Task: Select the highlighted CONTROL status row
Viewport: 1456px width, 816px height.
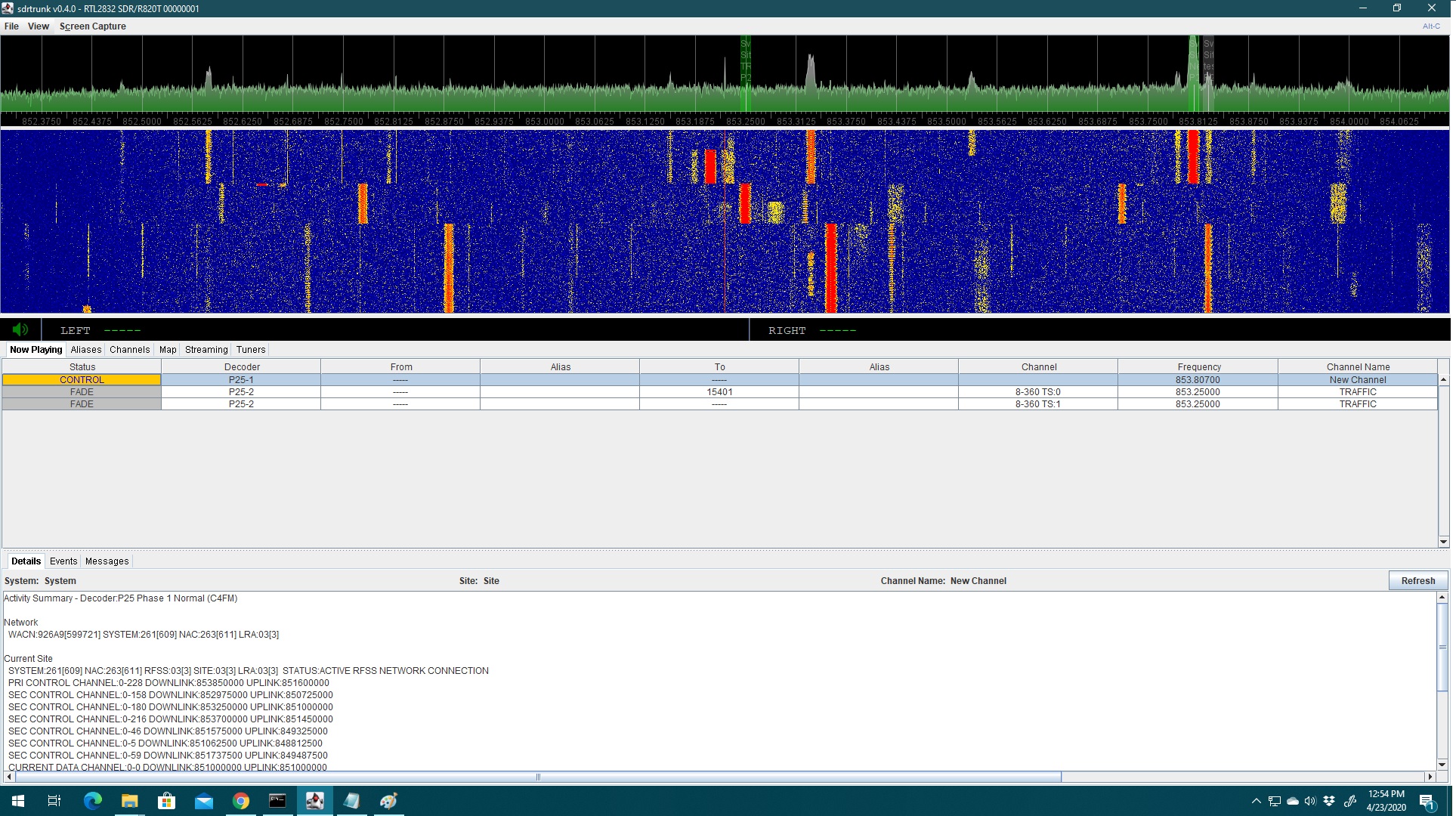Action: (82, 379)
